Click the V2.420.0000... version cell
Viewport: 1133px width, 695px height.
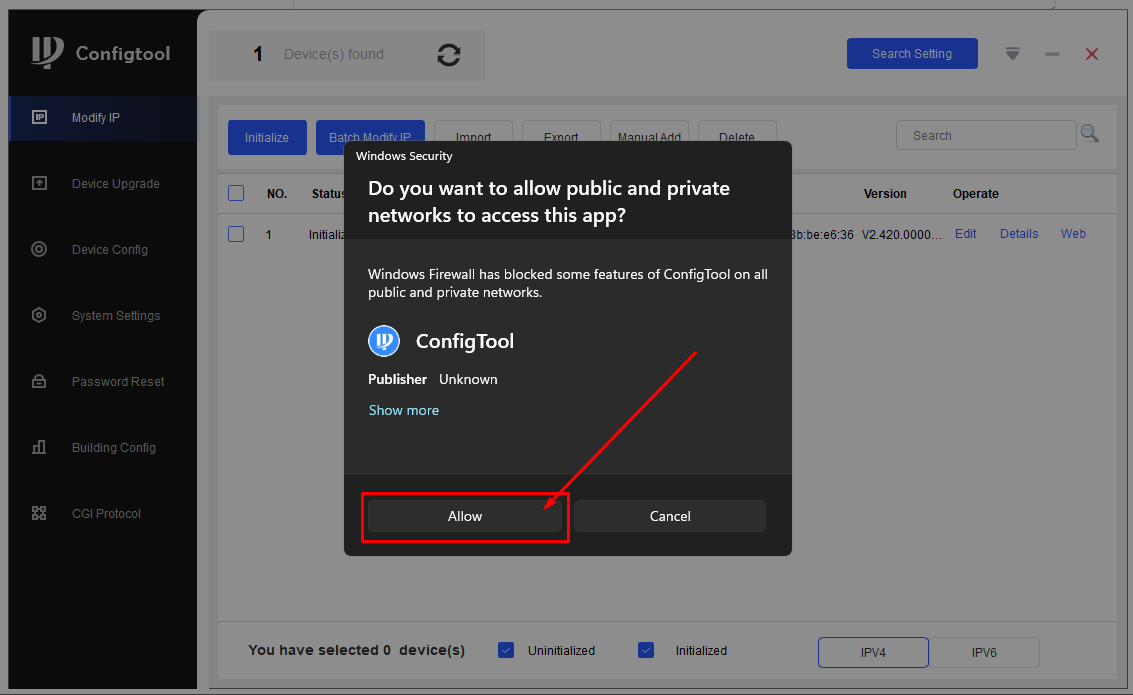coord(902,235)
